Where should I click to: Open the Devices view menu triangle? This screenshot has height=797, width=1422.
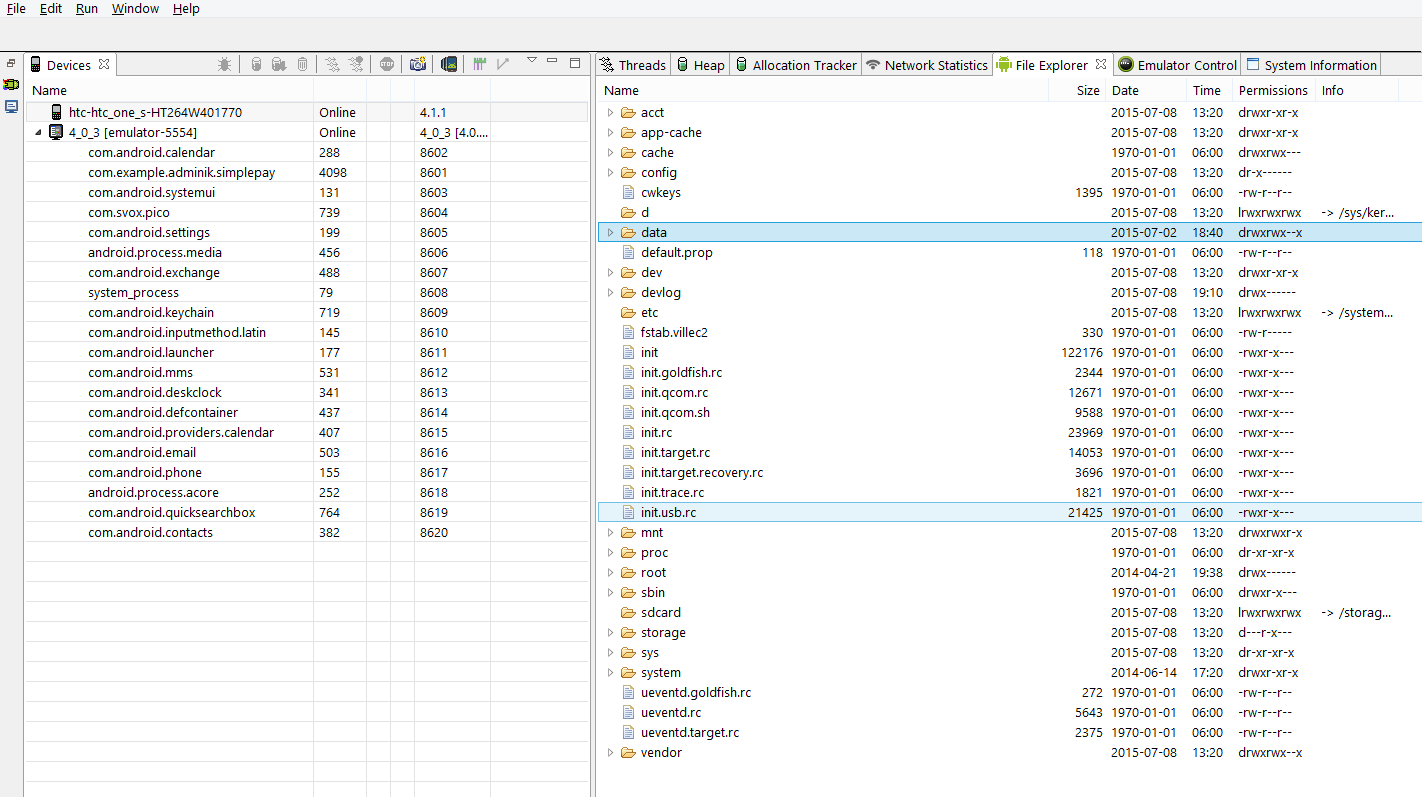click(532, 60)
